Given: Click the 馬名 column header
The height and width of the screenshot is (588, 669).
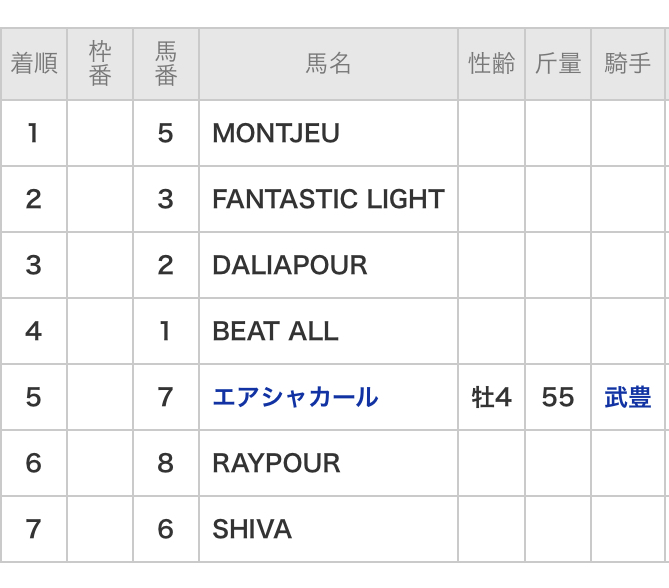Looking at the screenshot, I should [328, 64].
